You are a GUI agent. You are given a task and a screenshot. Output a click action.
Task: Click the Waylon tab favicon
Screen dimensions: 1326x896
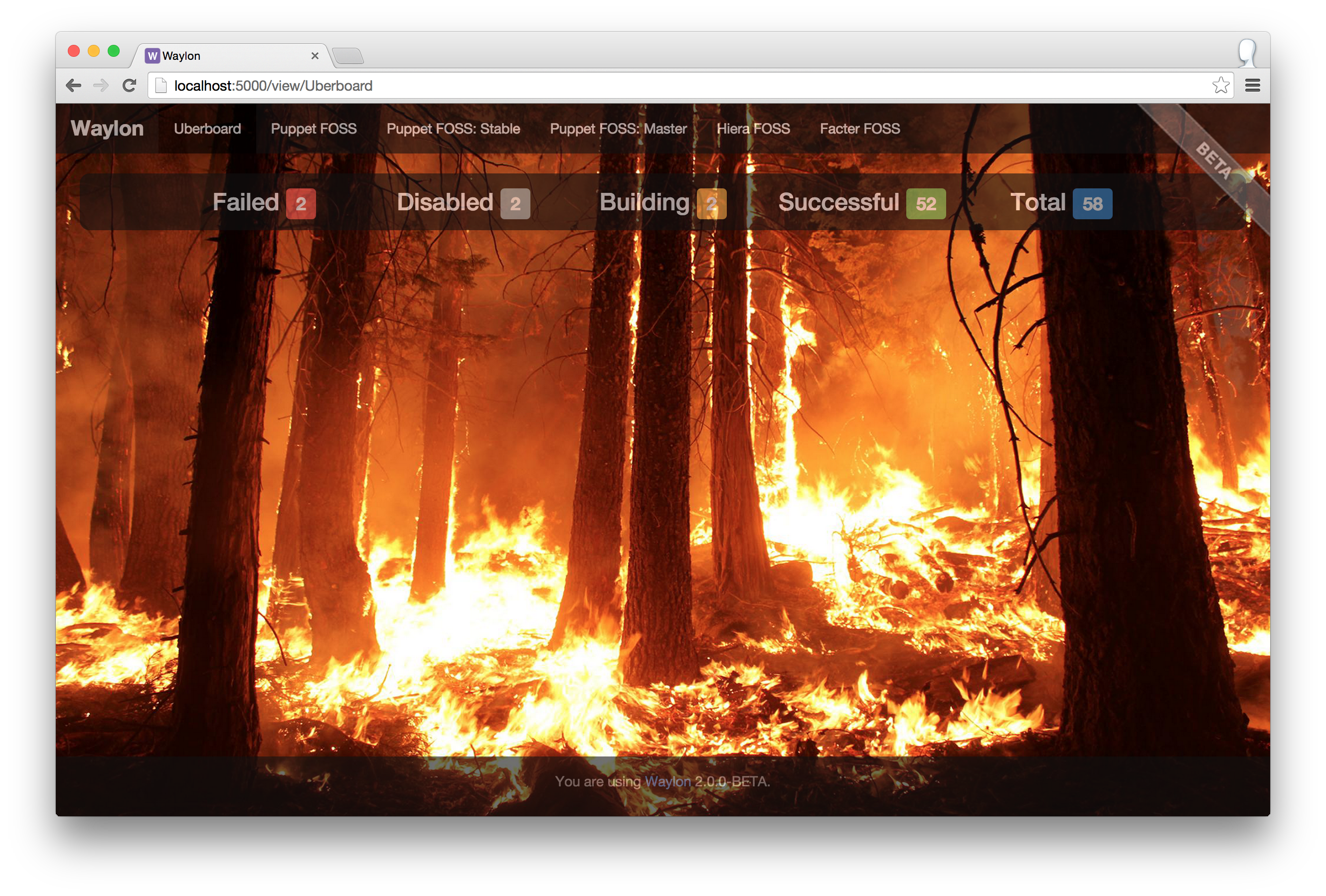click(x=153, y=56)
